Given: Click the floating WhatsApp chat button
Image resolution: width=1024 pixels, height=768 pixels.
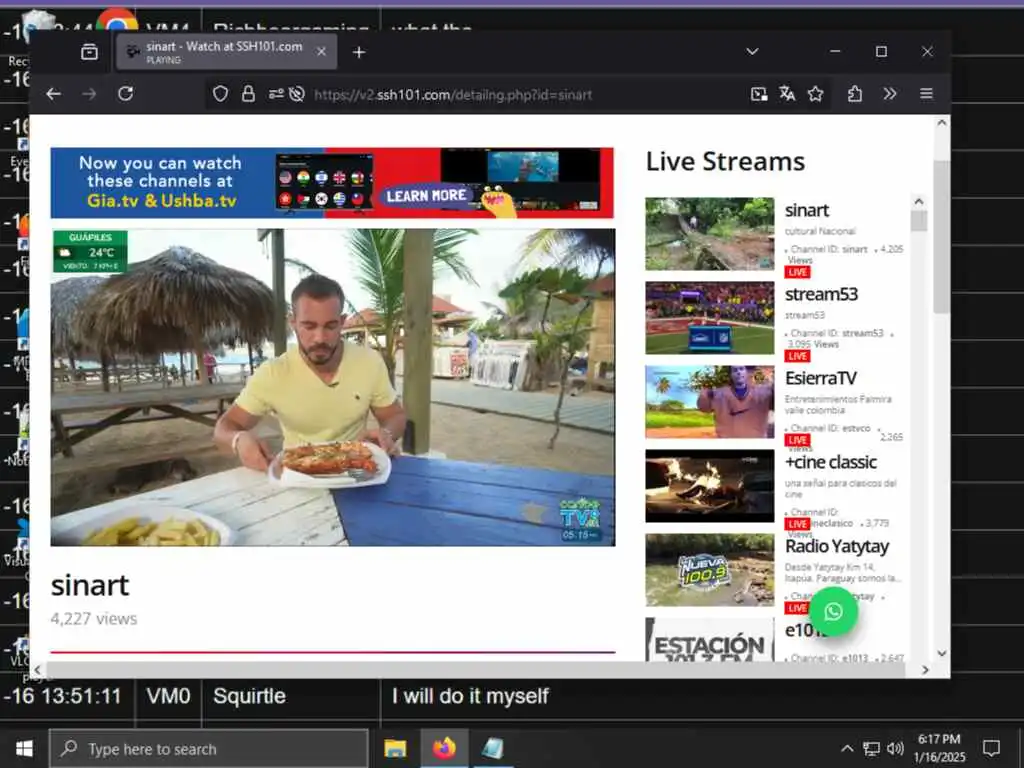Looking at the screenshot, I should pos(833,611).
